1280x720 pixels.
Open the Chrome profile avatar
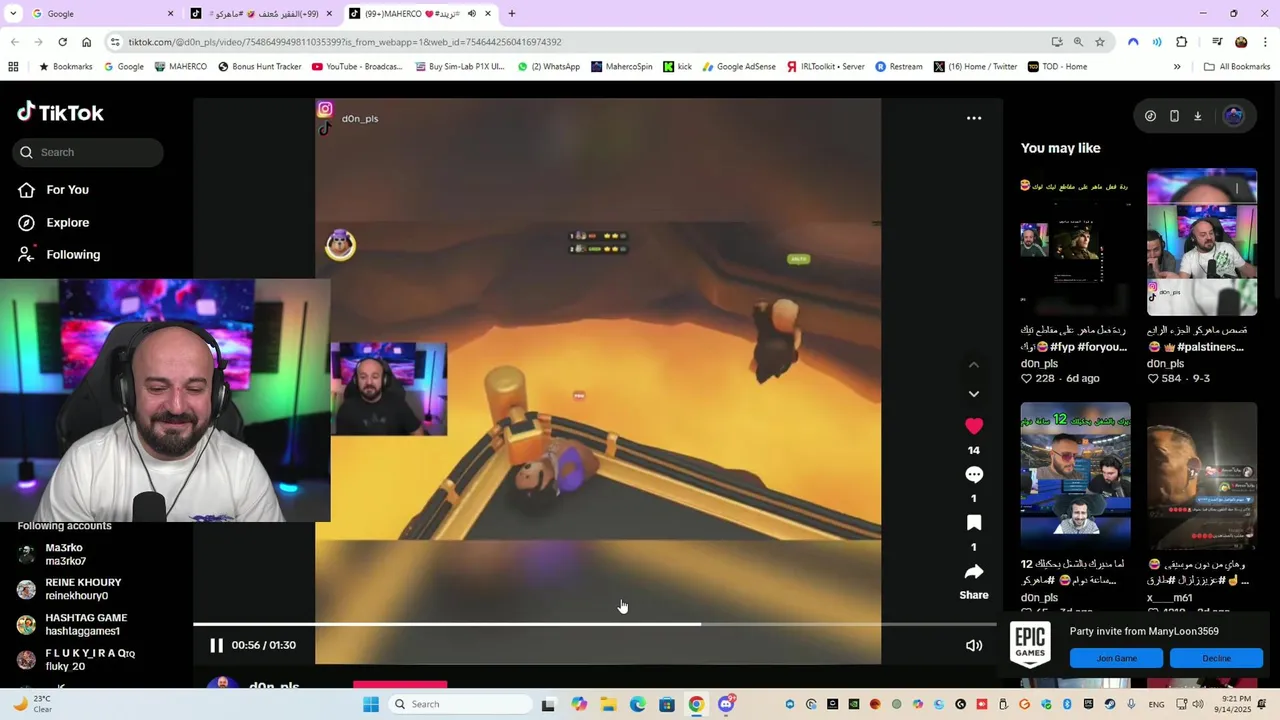click(1241, 42)
